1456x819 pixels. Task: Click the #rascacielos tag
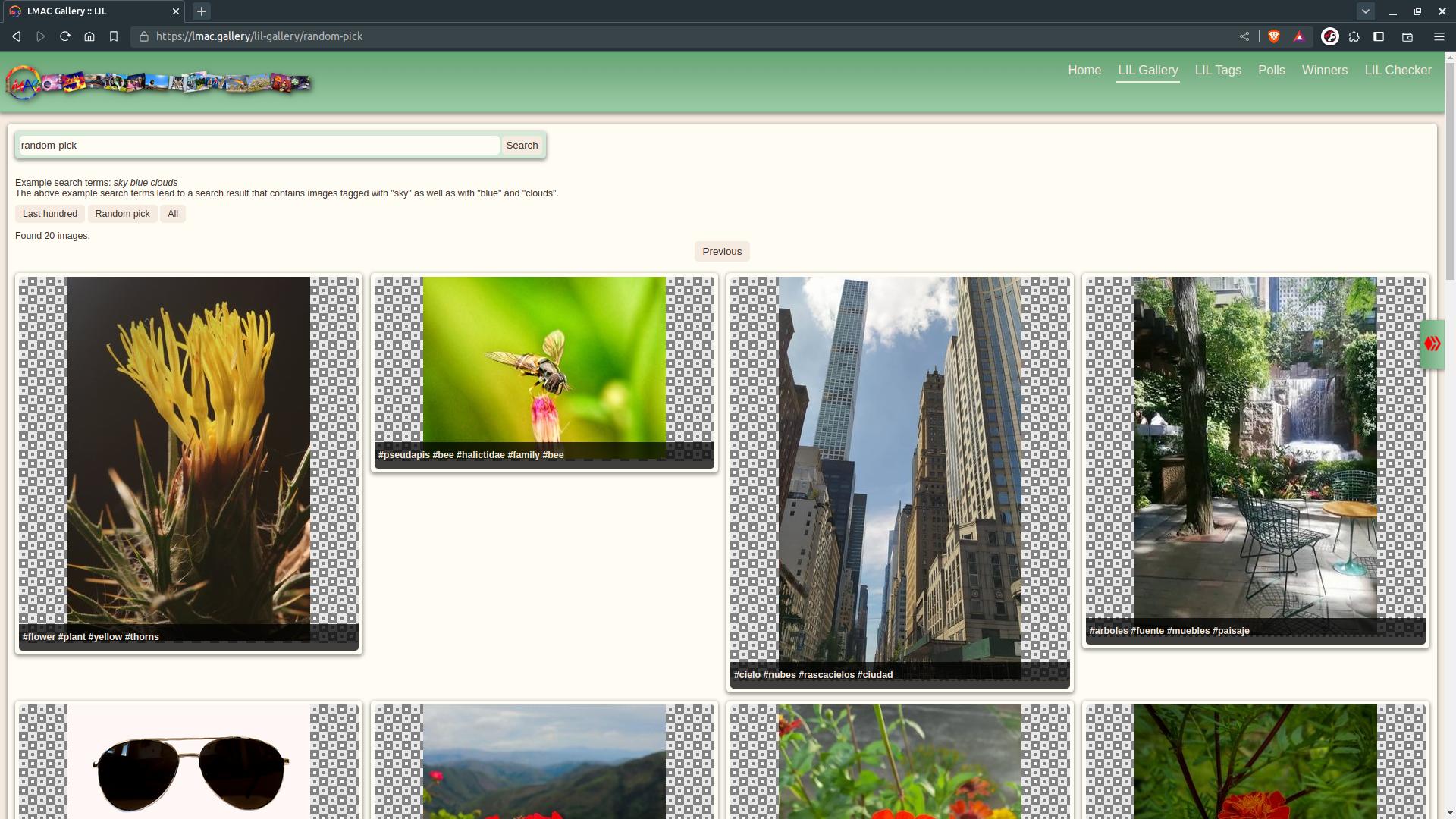tap(827, 675)
